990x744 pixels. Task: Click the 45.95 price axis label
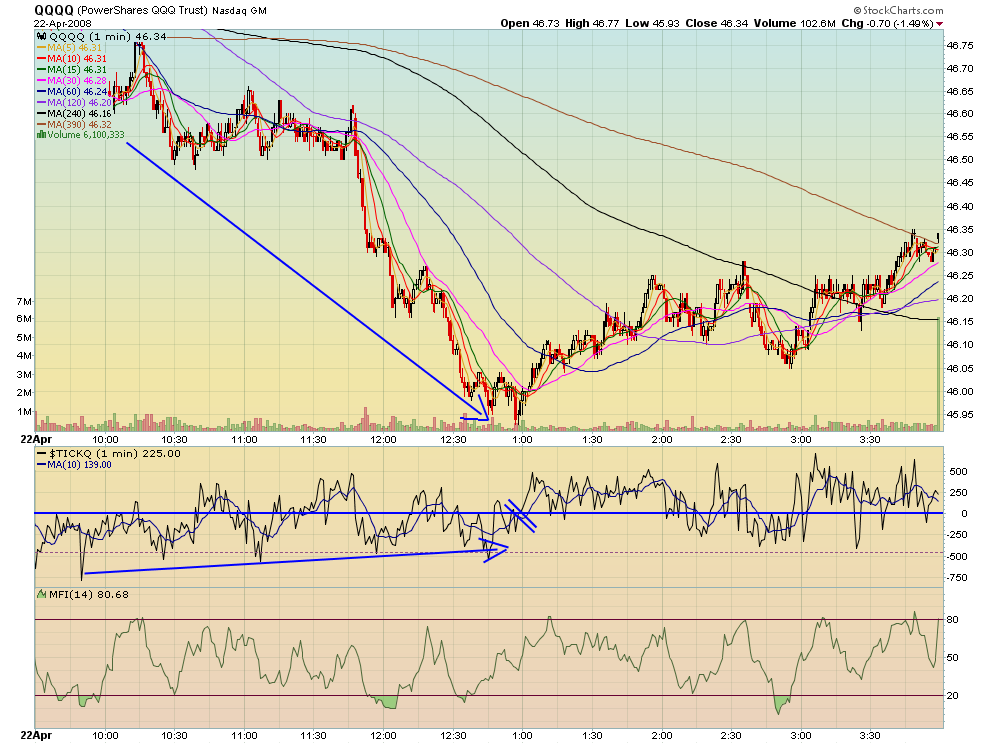(960, 414)
